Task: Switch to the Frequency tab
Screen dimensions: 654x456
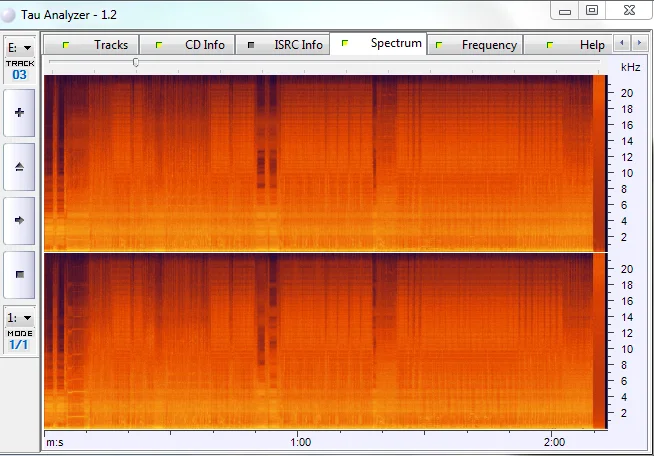Action: pyautogui.click(x=475, y=45)
